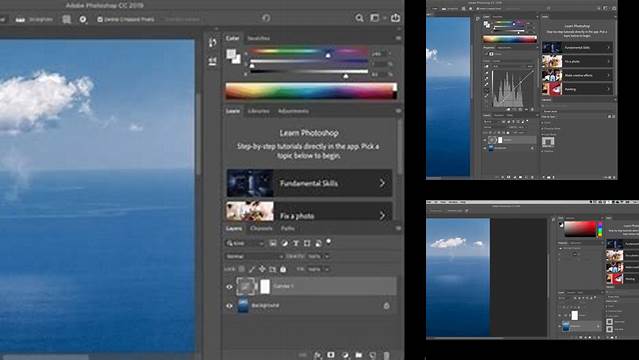The height and width of the screenshot is (360, 639).
Task: Toggle Delete Cropped Pixels checkbox
Action: [100, 19]
